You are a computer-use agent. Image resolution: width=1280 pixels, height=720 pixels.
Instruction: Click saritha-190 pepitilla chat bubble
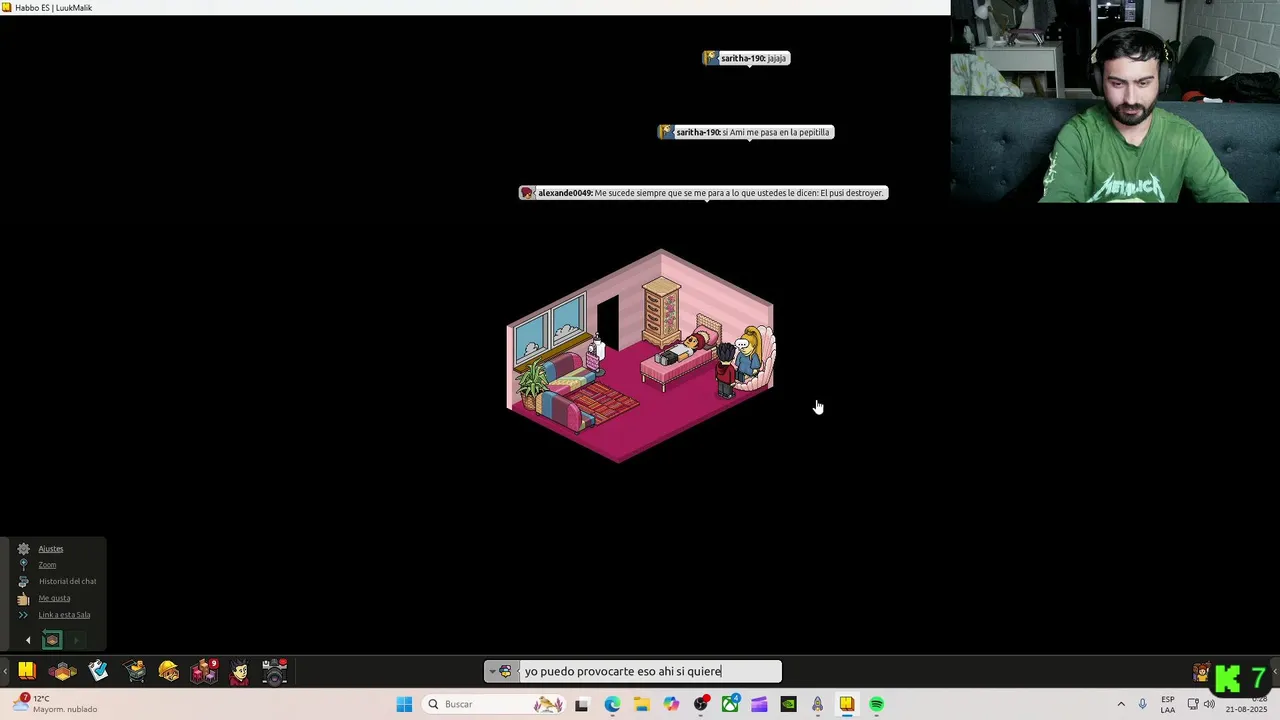(x=745, y=132)
